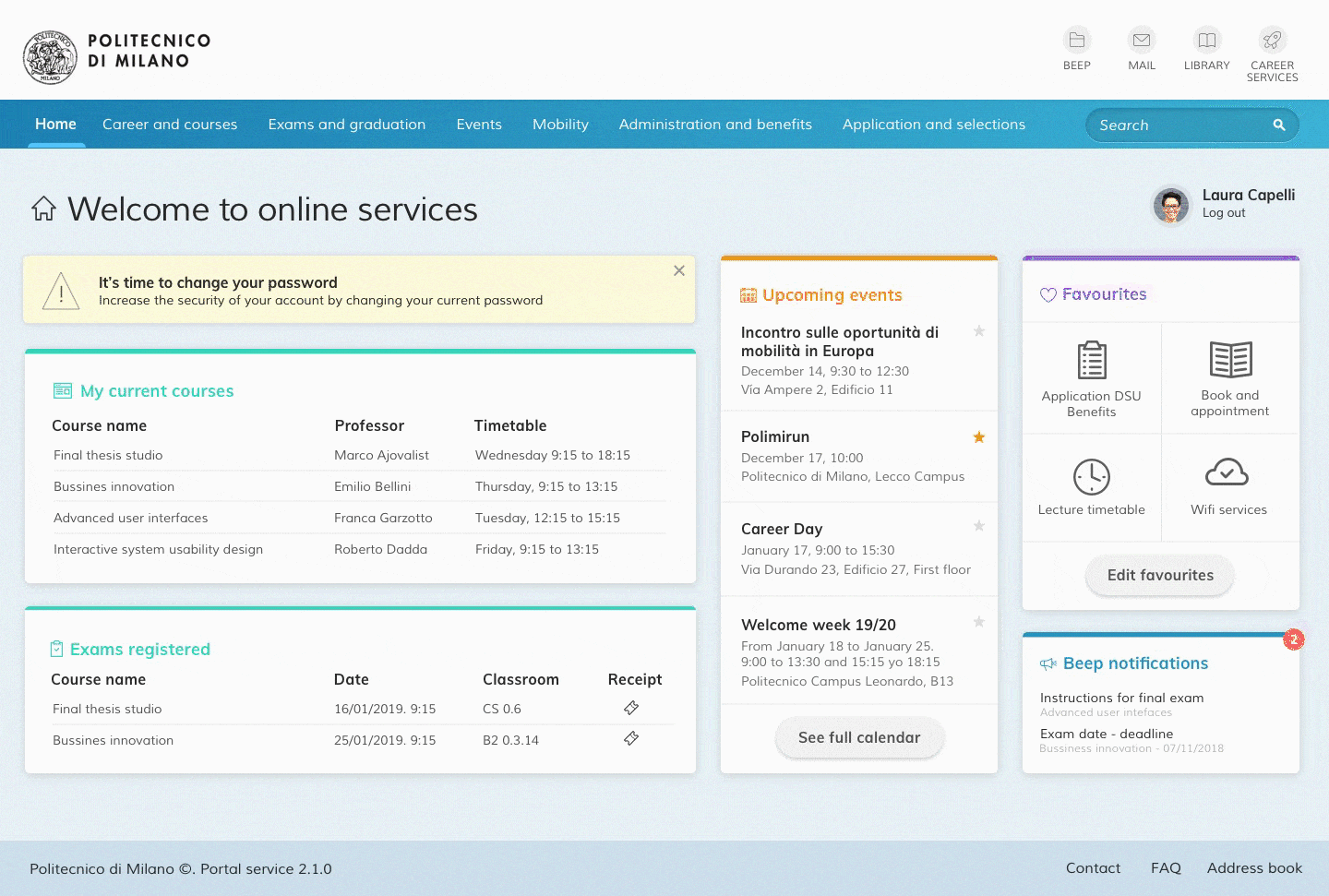Switch to the Mobility section

click(x=560, y=125)
